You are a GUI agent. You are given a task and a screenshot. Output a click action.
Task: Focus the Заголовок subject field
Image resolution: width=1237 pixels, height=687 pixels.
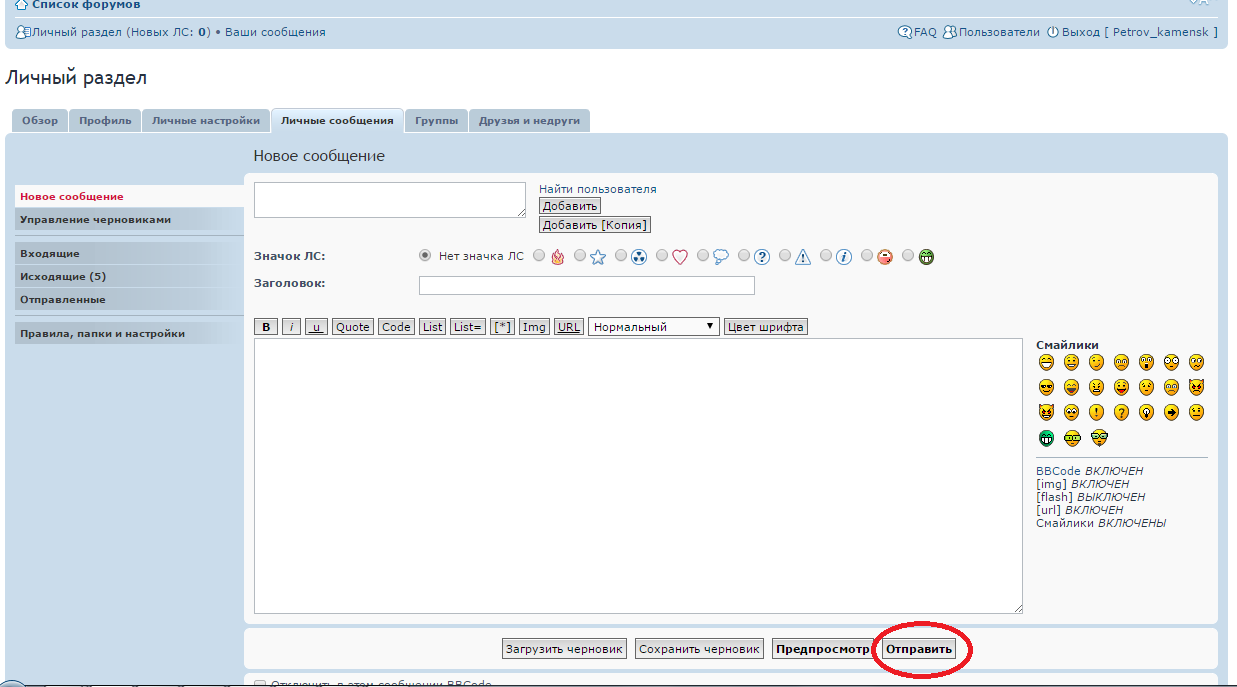587,286
